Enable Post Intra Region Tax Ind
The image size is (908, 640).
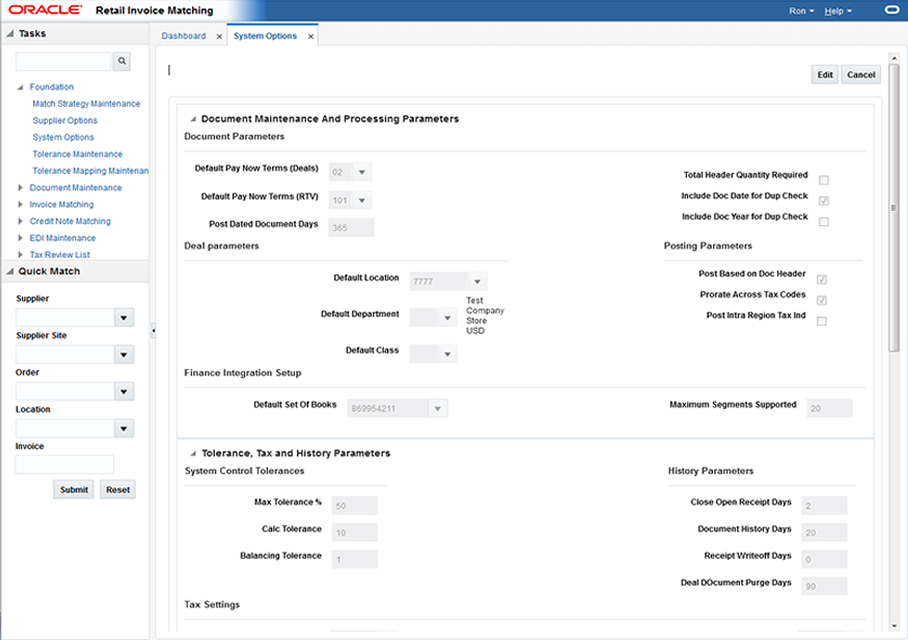click(823, 321)
